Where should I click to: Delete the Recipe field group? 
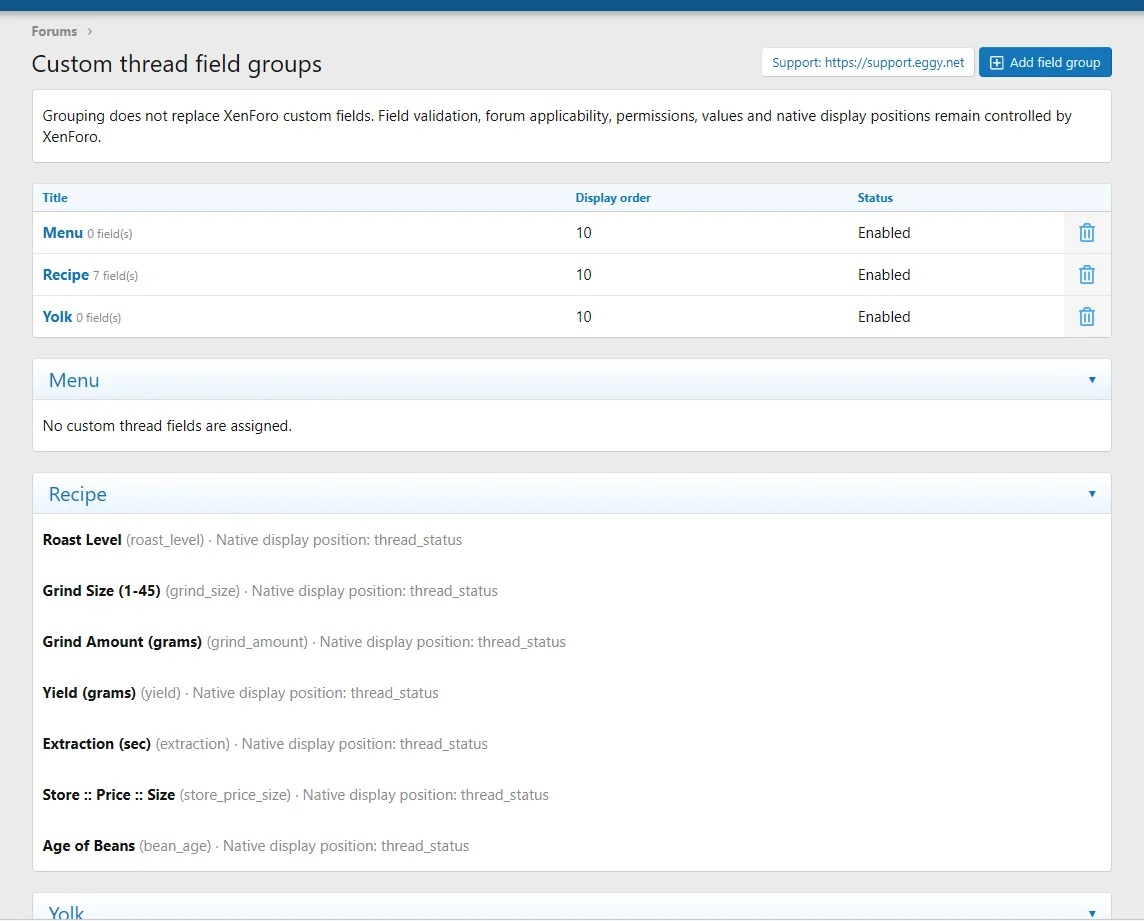point(1086,275)
